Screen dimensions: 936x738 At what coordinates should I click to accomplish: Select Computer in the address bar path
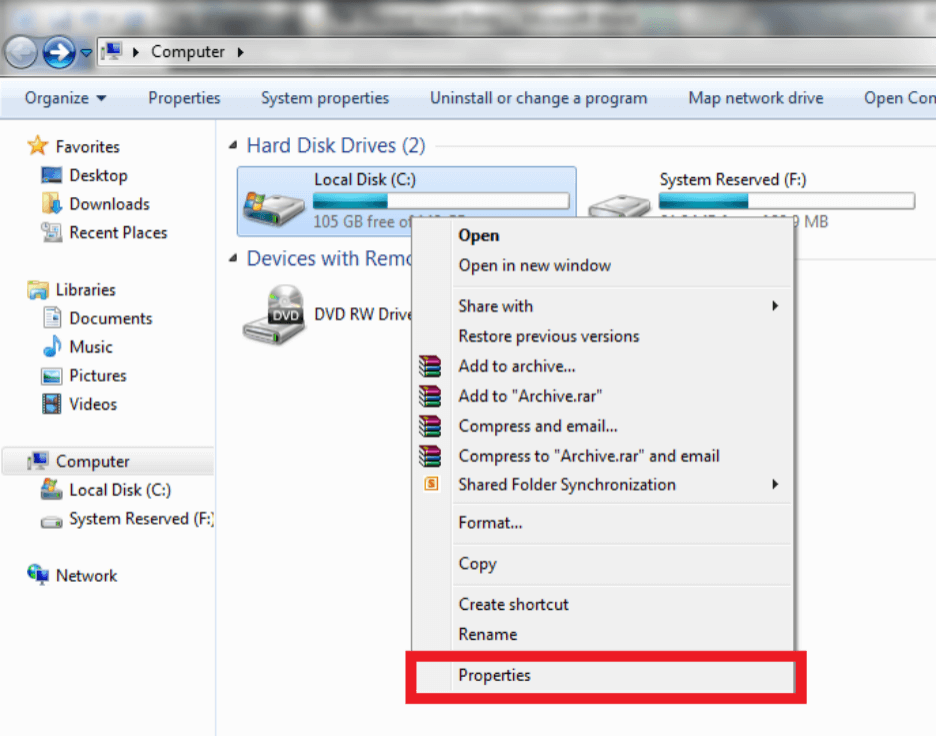[x=187, y=51]
